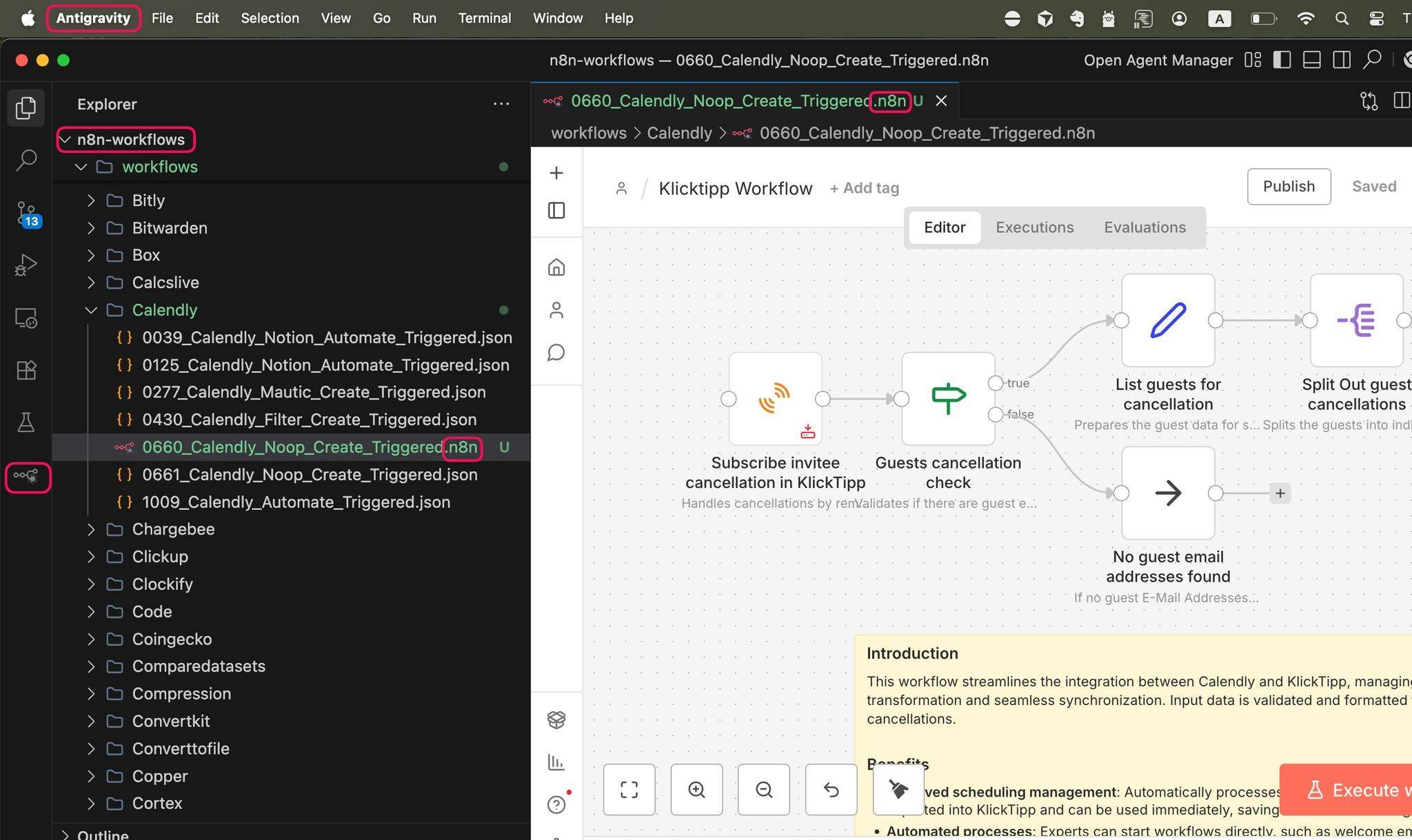Click the tidy up workflow broom icon
This screenshot has width=1412, height=840.
pyautogui.click(x=898, y=790)
